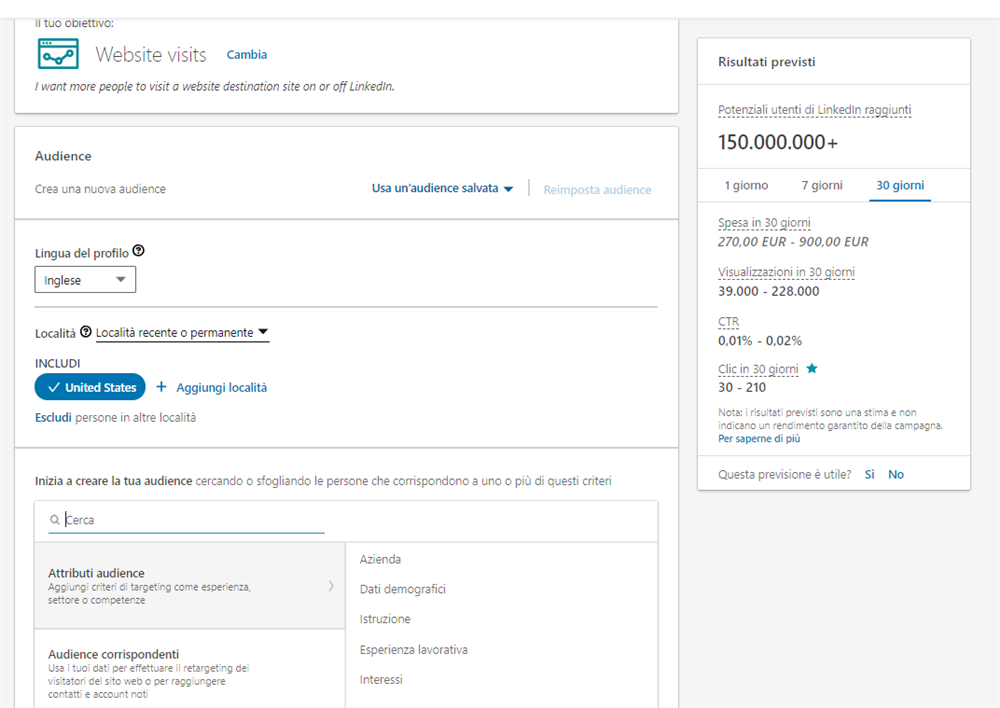Open the Località recente o permanente dropdown
Screen dimensions: 1000x708
click(182, 332)
